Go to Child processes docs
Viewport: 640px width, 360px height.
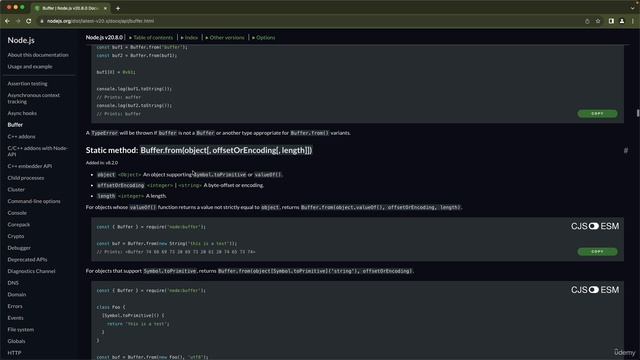26,178
